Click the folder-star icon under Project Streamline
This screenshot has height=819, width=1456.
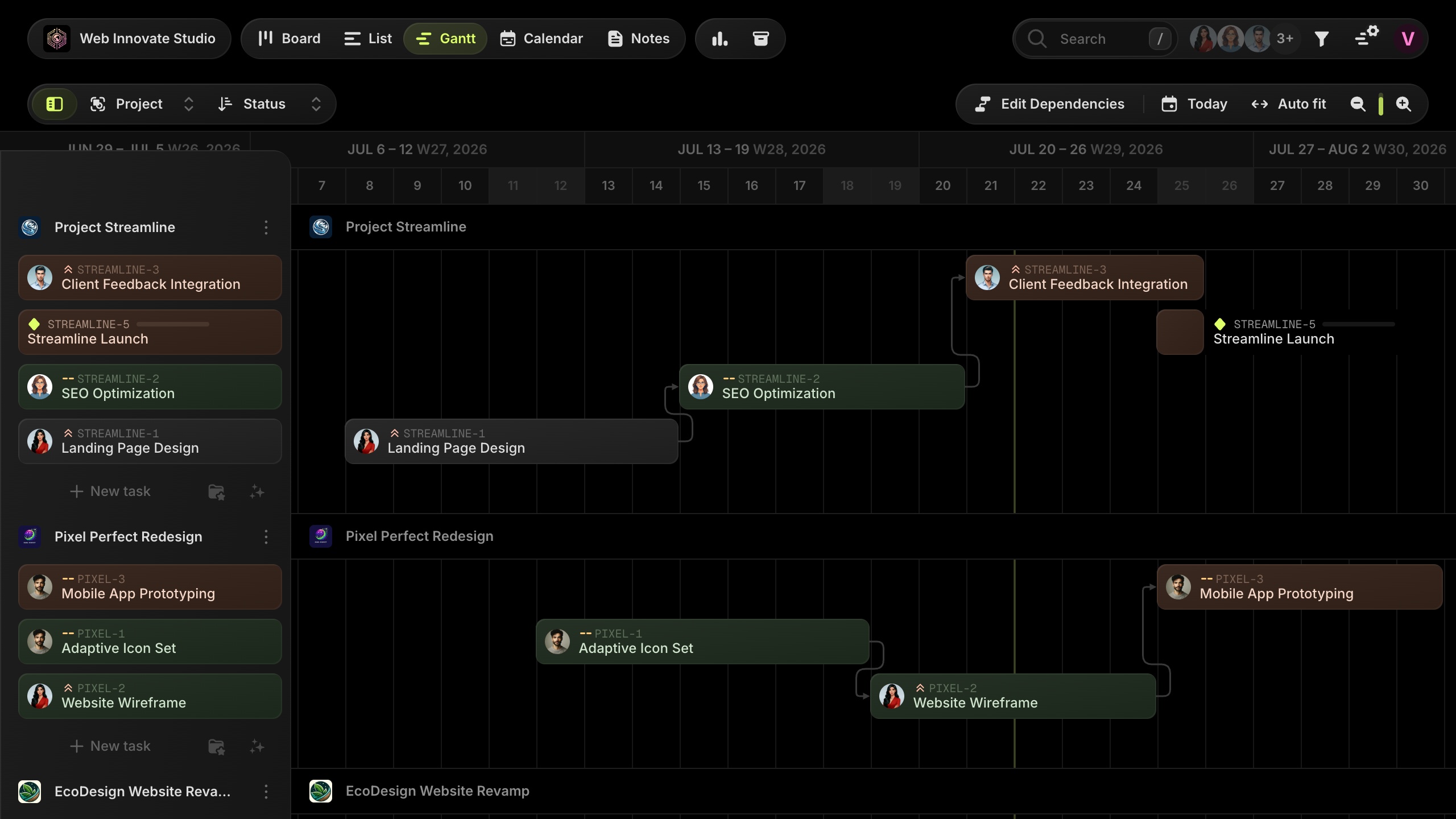click(216, 491)
